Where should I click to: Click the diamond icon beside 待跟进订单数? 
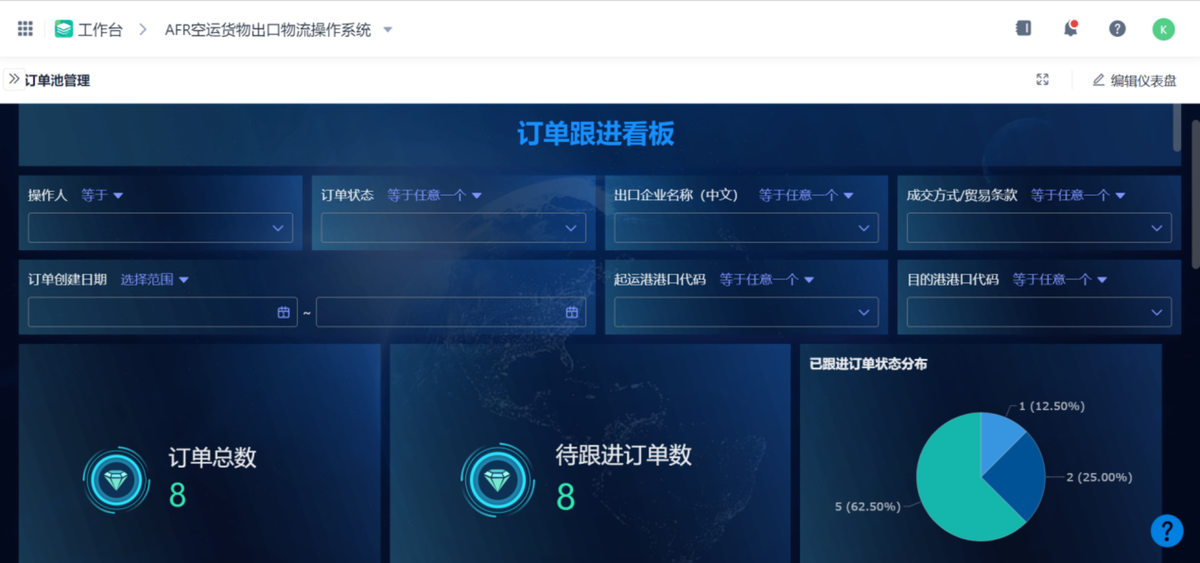tap(495, 480)
